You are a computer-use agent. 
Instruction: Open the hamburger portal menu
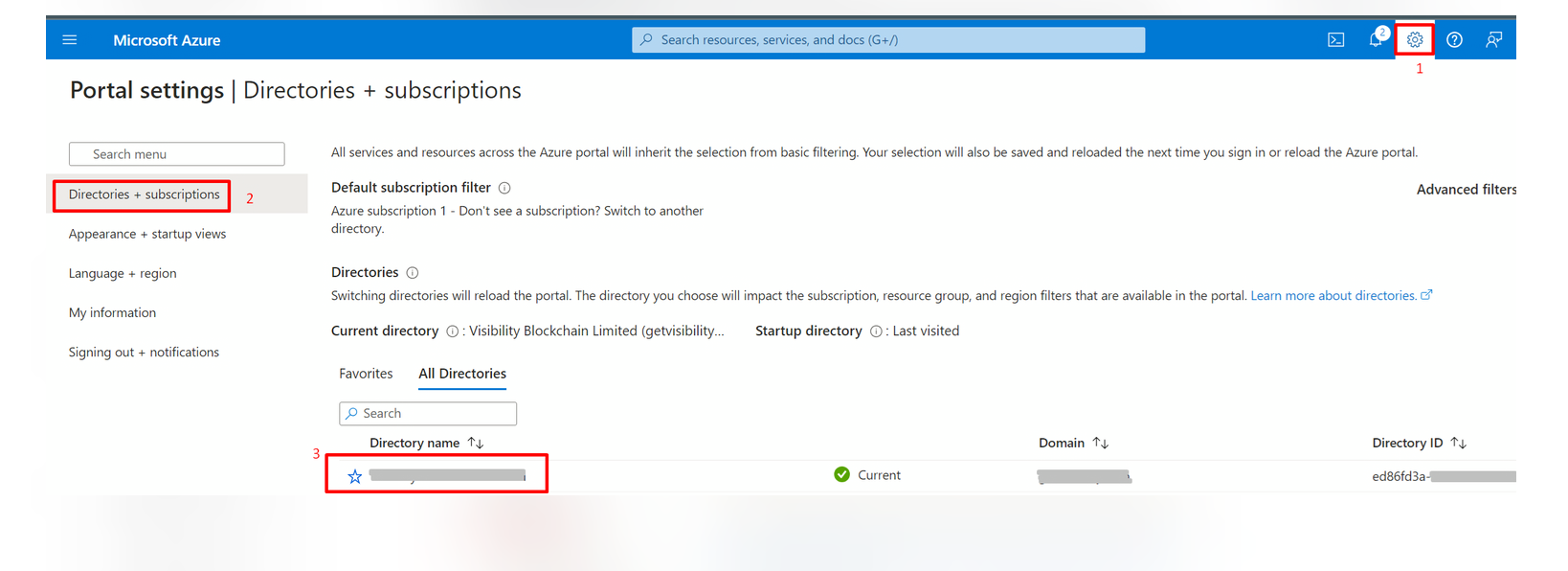coord(70,40)
